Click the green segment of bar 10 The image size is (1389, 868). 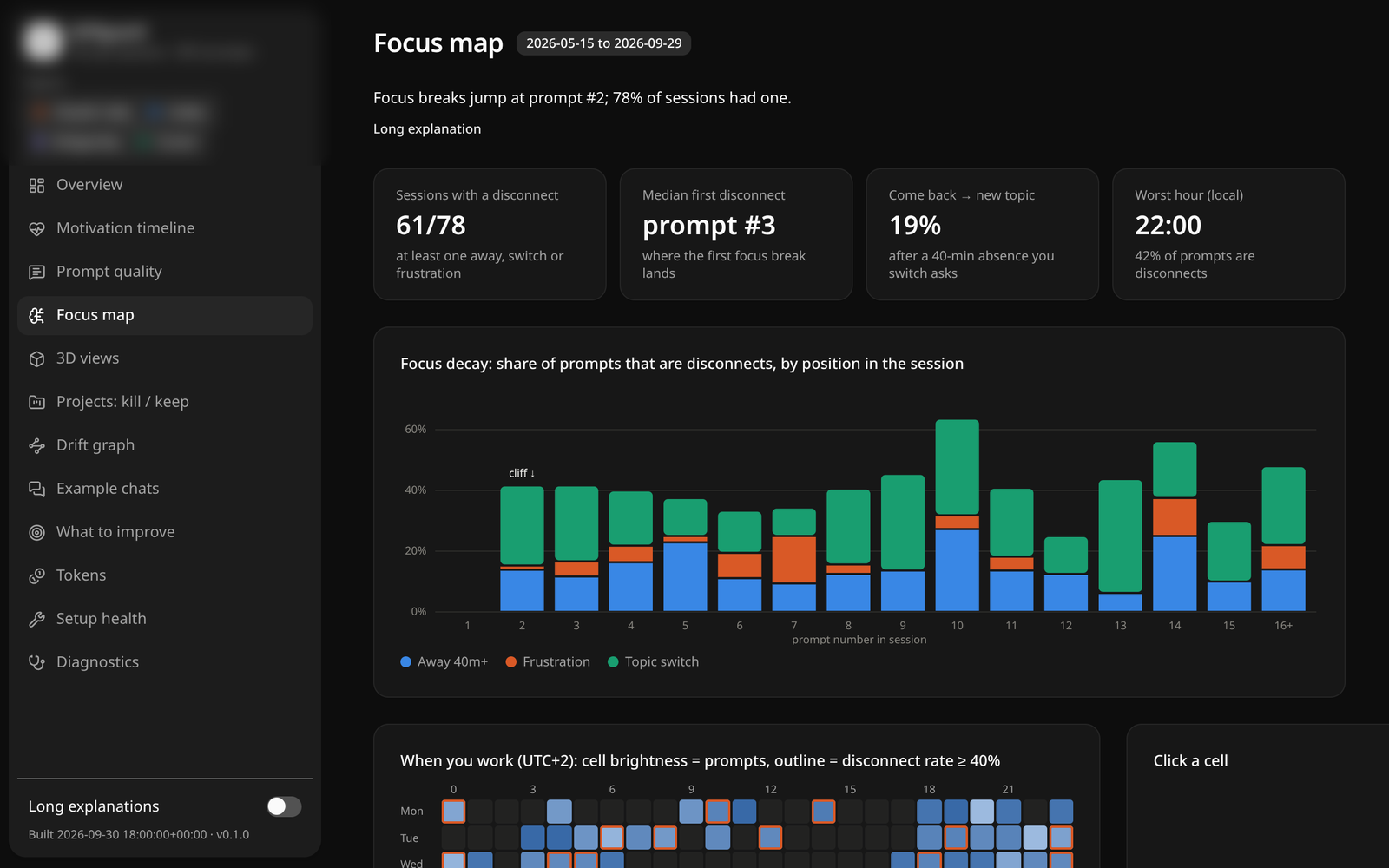957,467
